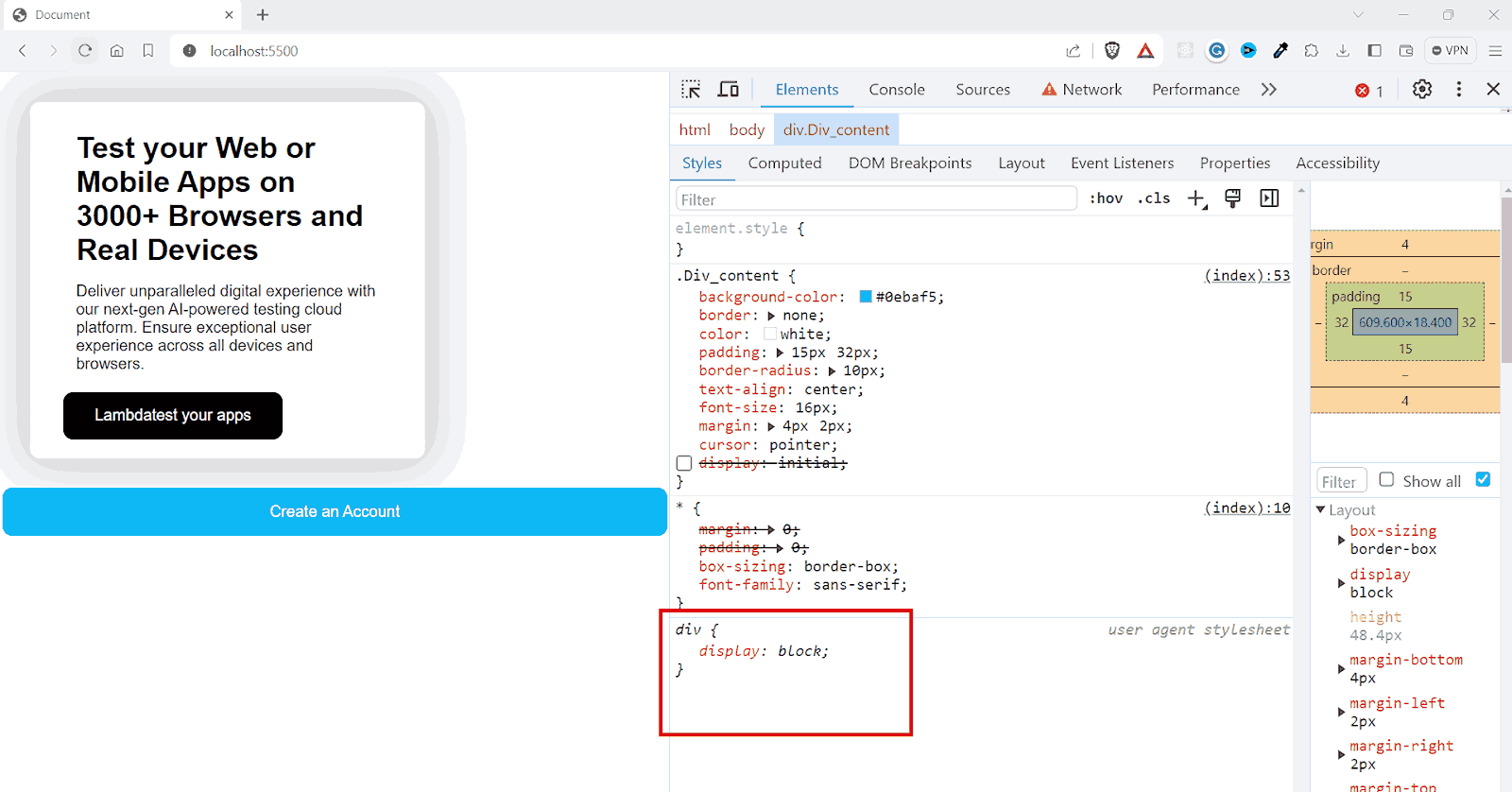Click the new style rule plus icon
1512x792 pixels.
[1196, 198]
